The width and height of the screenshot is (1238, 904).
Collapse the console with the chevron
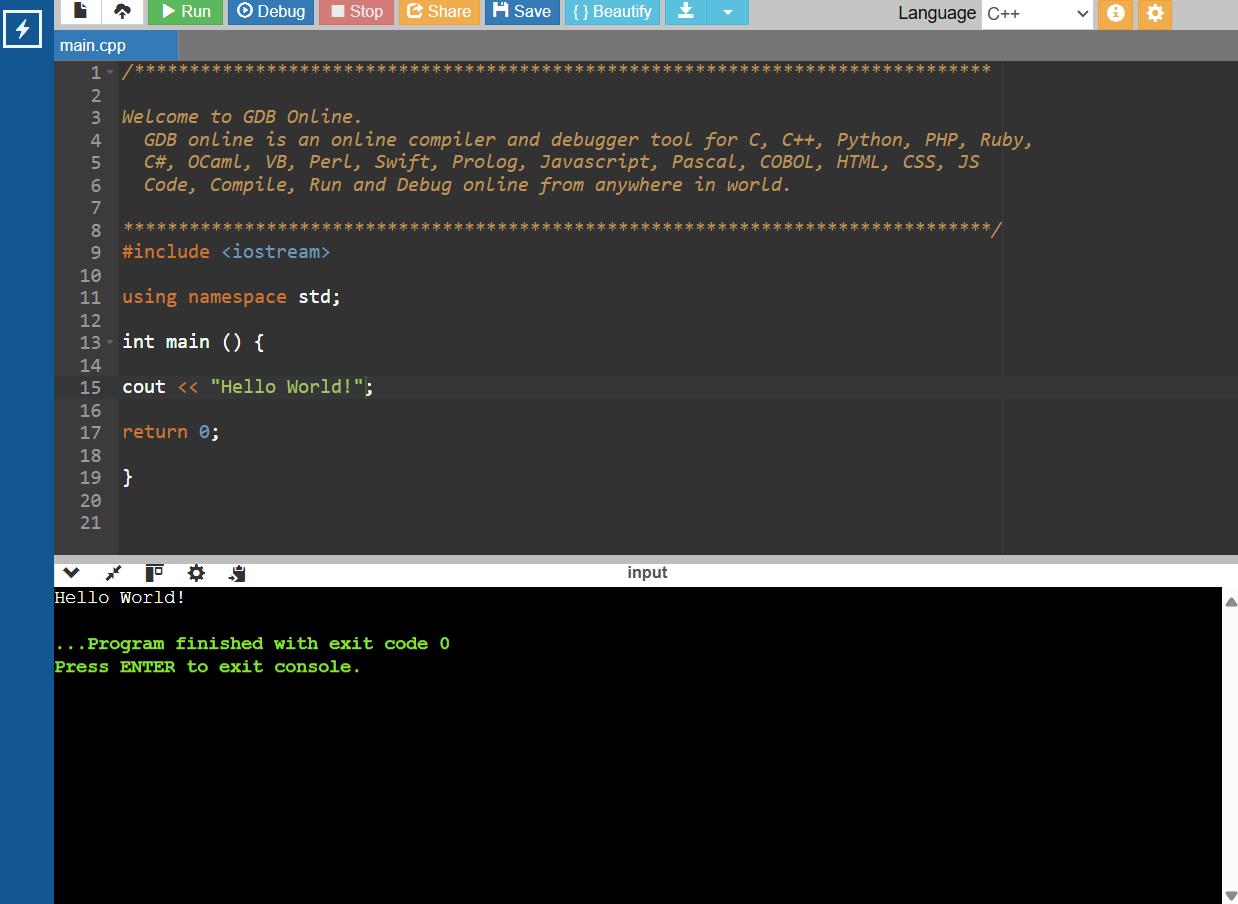tap(71, 573)
